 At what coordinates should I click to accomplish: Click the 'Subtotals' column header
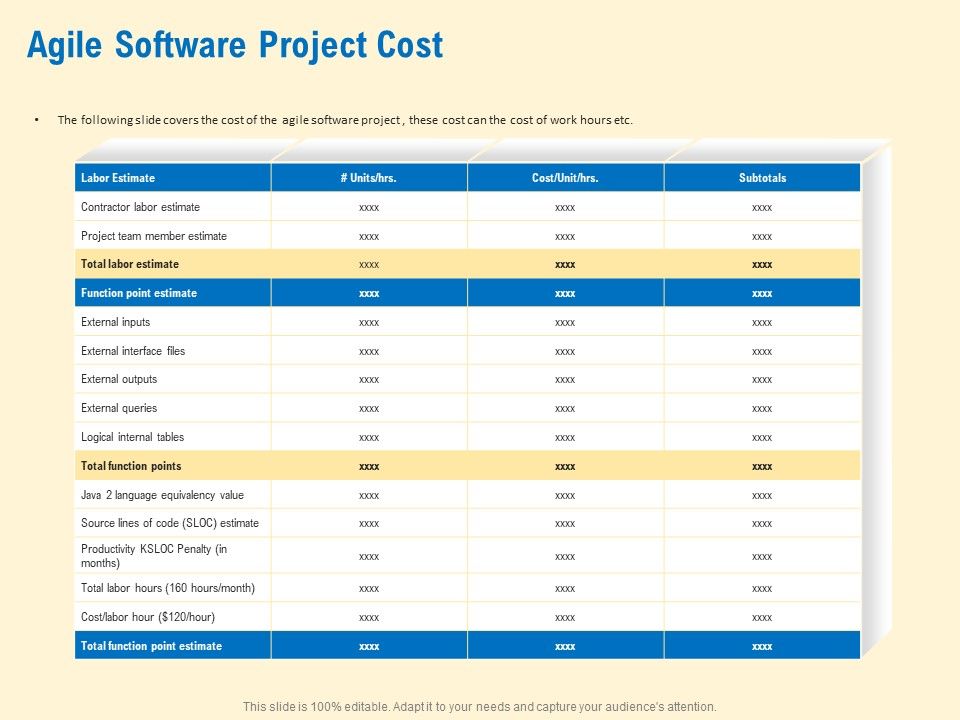tap(762, 178)
